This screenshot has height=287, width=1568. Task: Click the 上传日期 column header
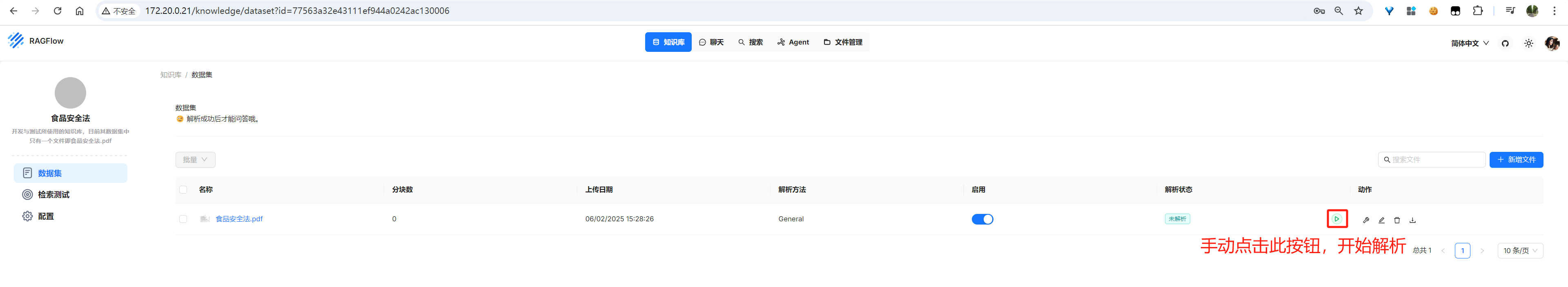pyautogui.click(x=599, y=190)
